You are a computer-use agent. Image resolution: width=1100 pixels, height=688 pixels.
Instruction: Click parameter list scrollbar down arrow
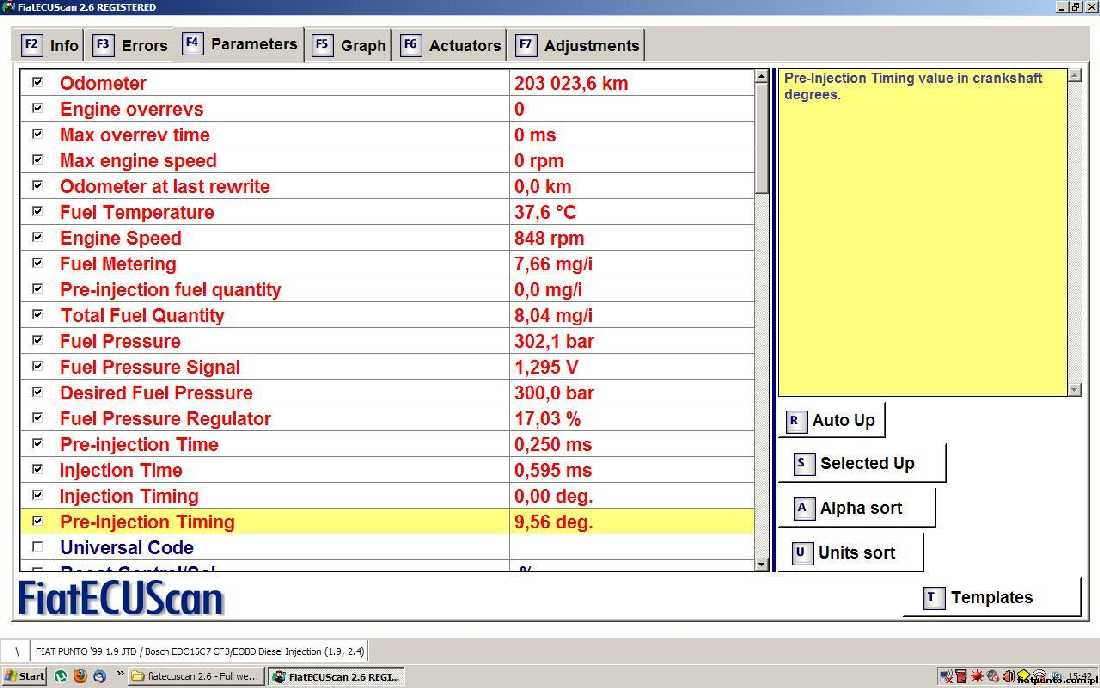(x=761, y=565)
